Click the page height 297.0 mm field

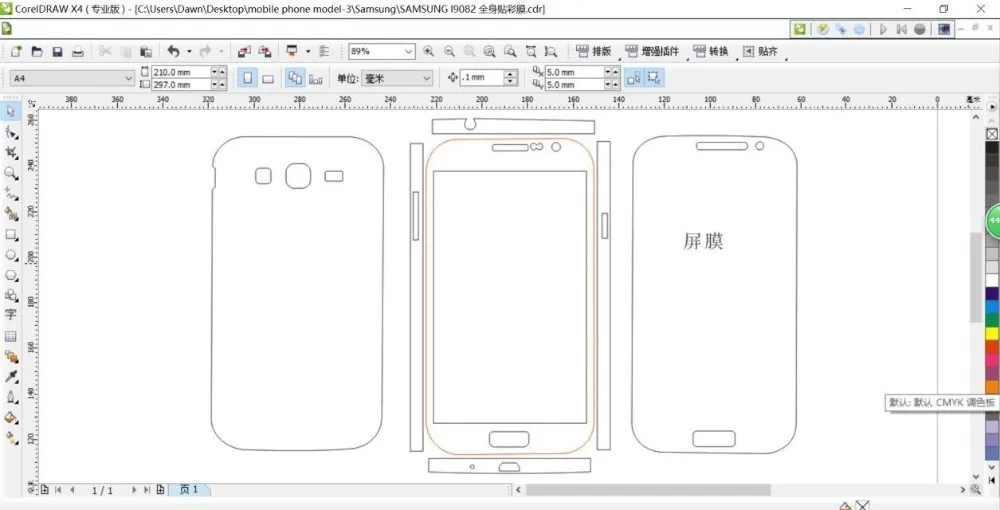point(180,84)
